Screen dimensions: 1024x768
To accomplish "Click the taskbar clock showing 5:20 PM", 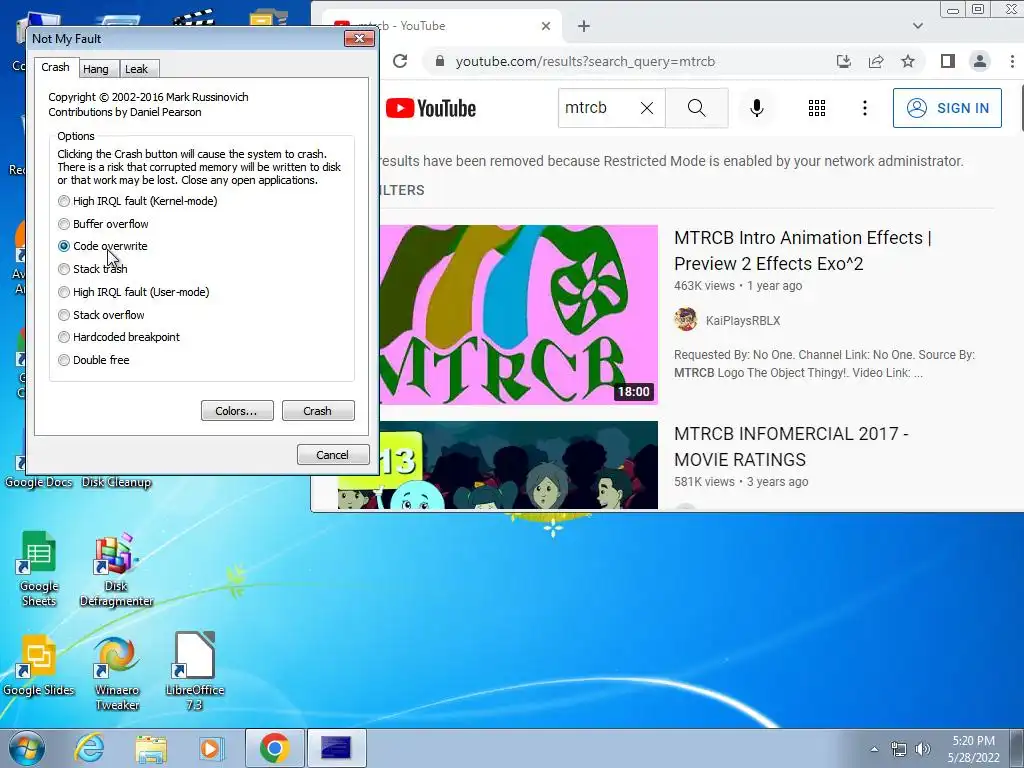I will [x=973, y=749].
